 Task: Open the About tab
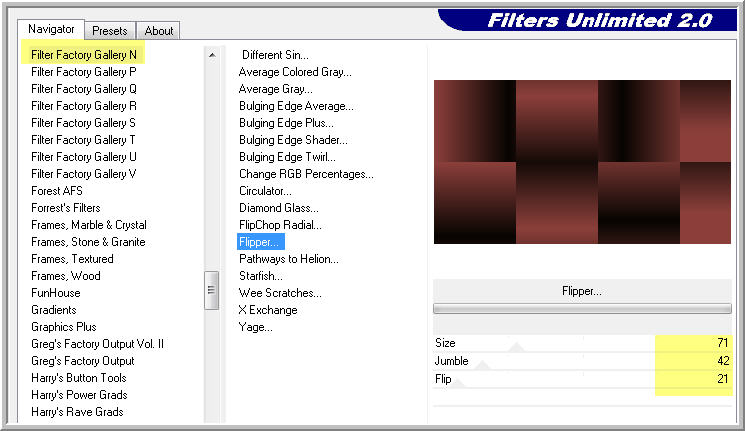(x=159, y=31)
